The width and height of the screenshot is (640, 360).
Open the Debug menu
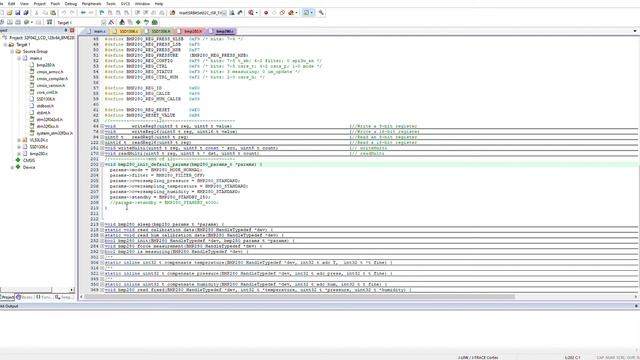tap(71, 4)
